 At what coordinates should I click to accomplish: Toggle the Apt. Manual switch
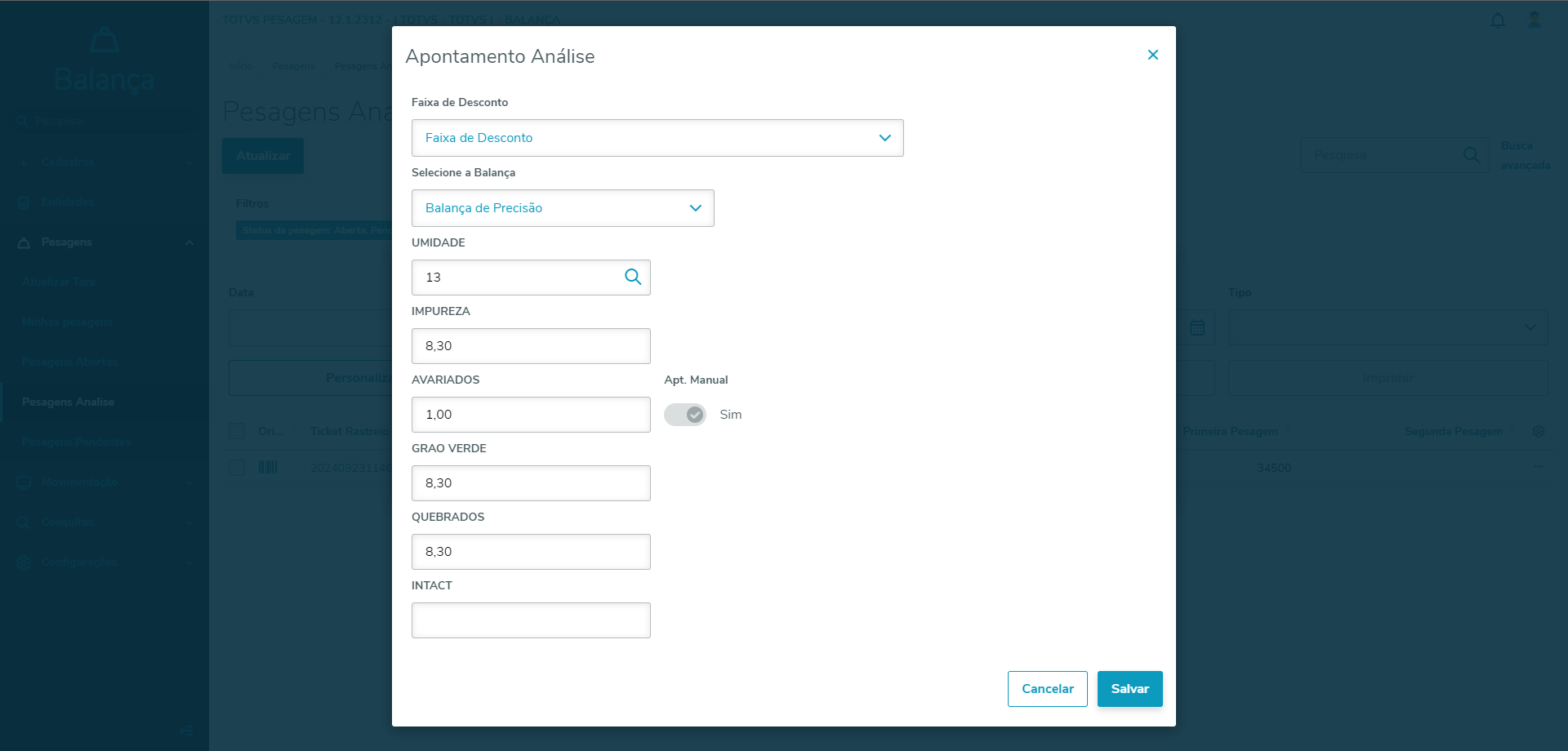(x=685, y=415)
